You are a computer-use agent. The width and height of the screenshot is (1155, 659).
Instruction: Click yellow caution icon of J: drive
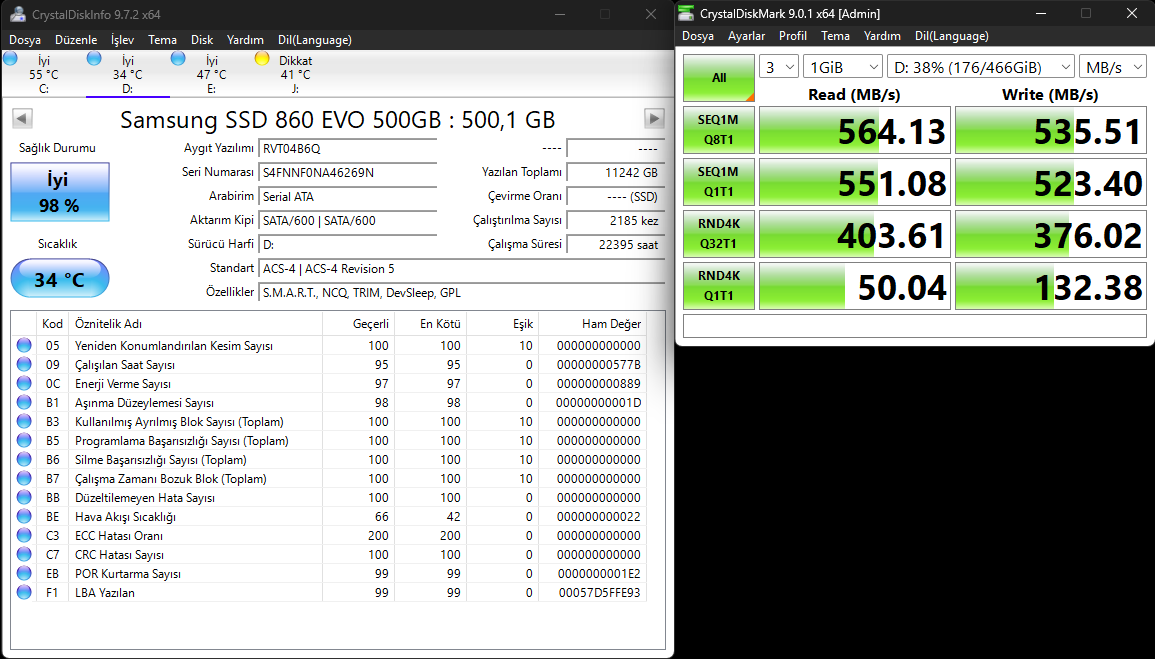click(x=262, y=59)
